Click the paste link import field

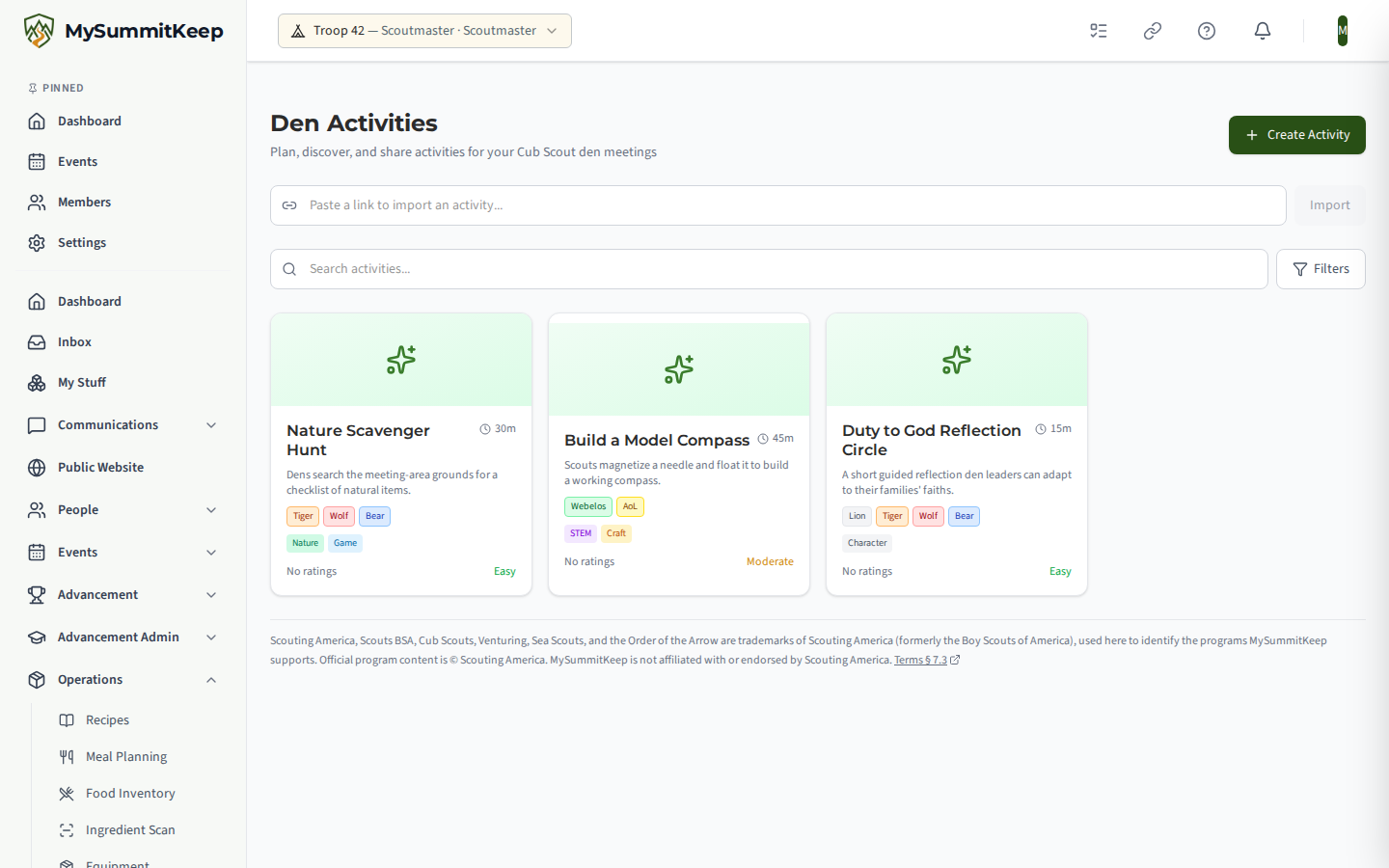click(778, 205)
